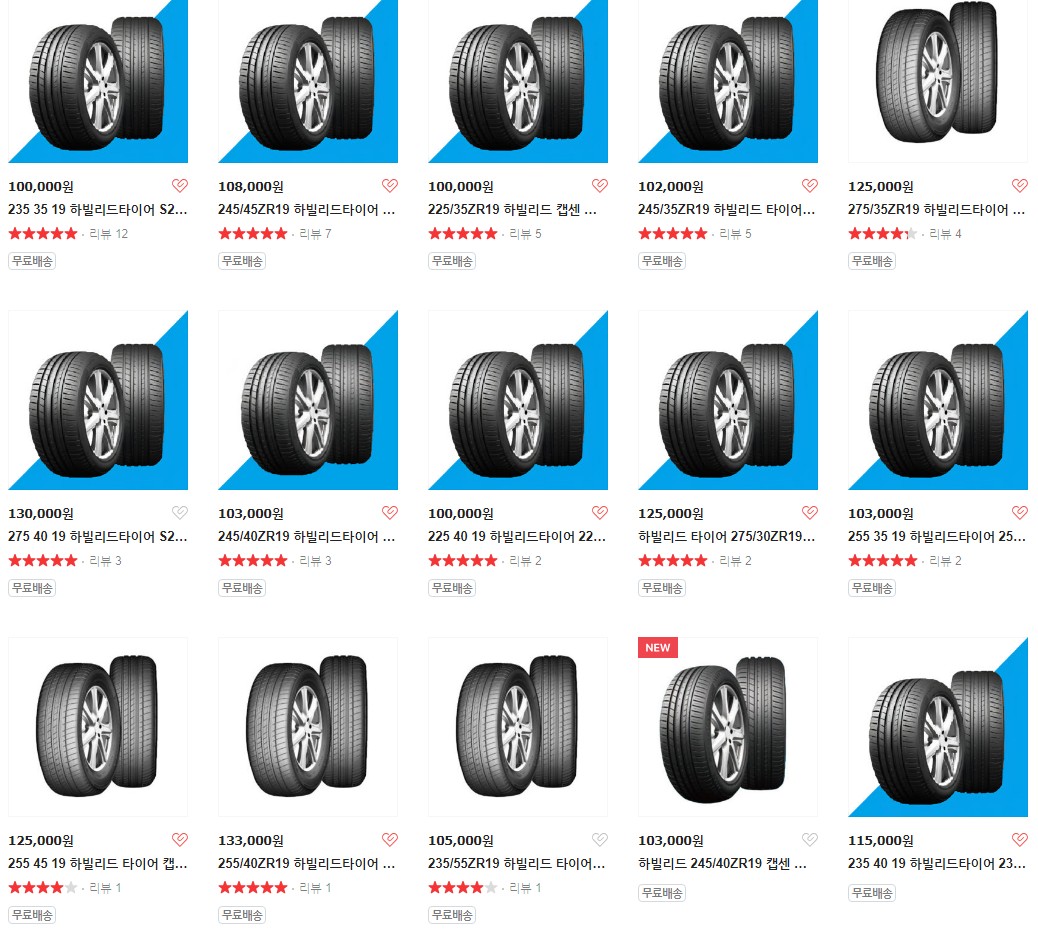View 235/55ZR19 tire product image
1038x942 pixels.
(518, 727)
